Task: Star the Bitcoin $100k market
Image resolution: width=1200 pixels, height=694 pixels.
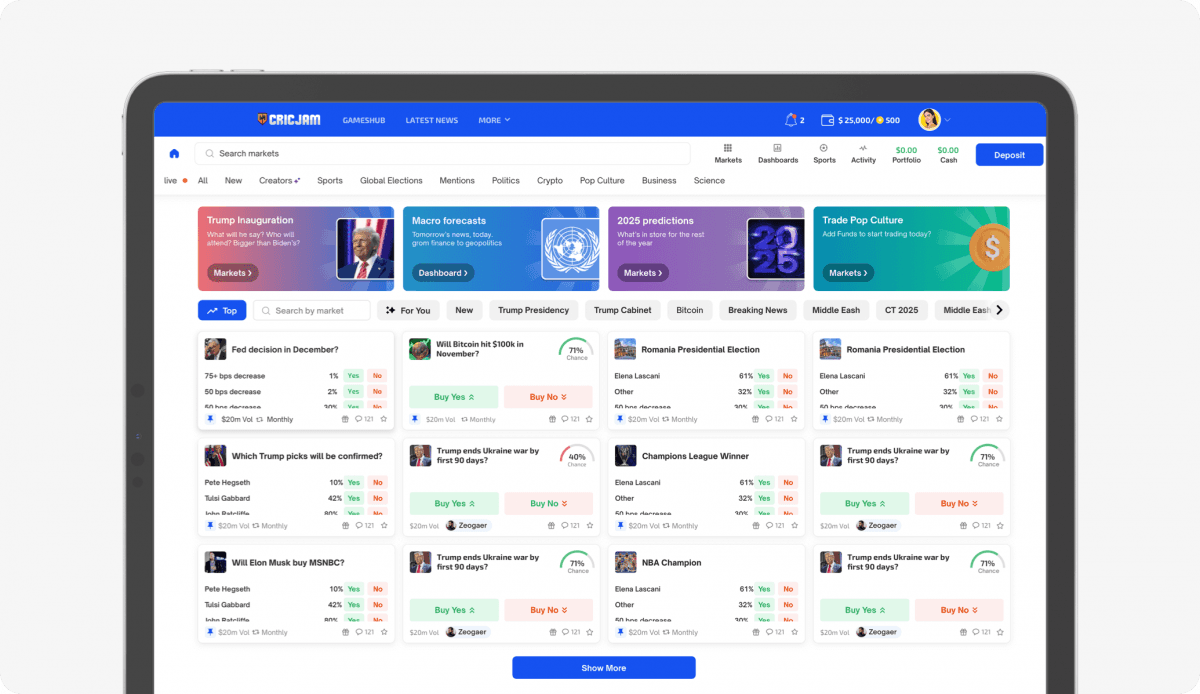Action: point(589,419)
